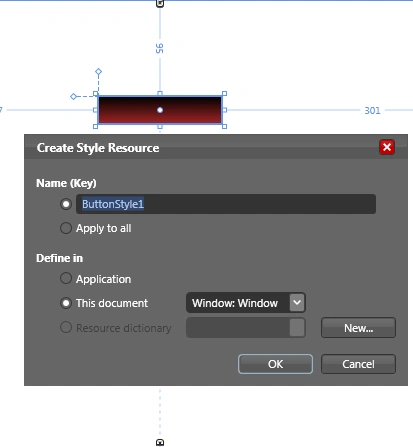Click the Cancel button
The height and width of the screenshot is (447, 413).
click(358, 364)
